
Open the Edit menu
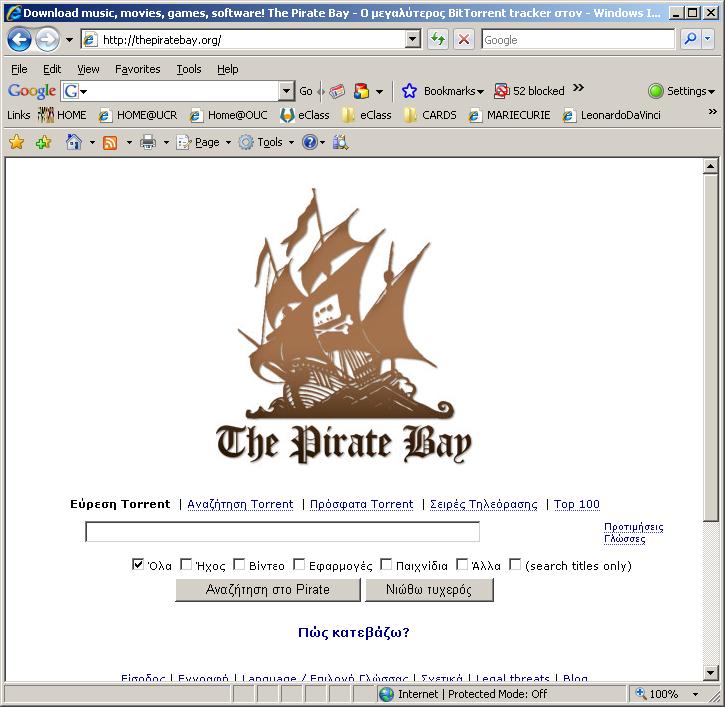(x=52, y=69)
